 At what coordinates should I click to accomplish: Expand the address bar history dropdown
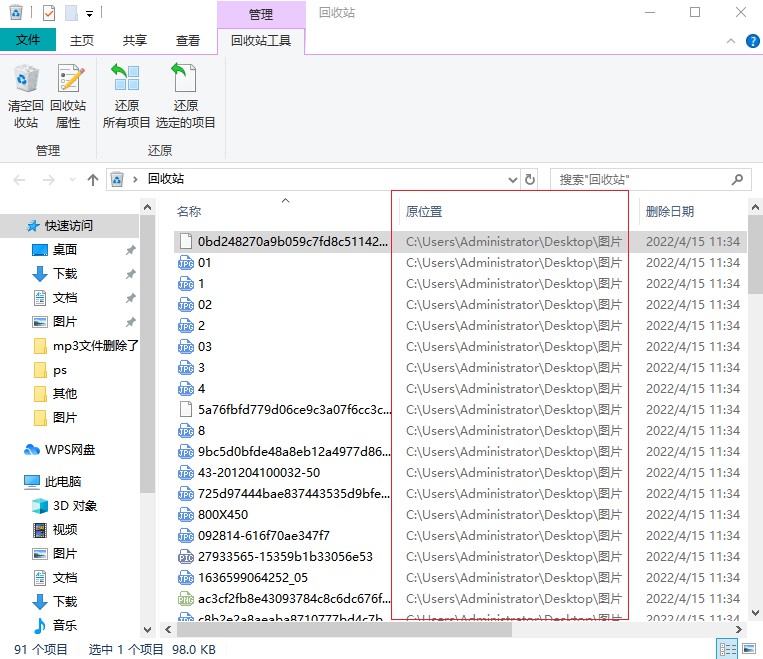(x=512, y=180)
